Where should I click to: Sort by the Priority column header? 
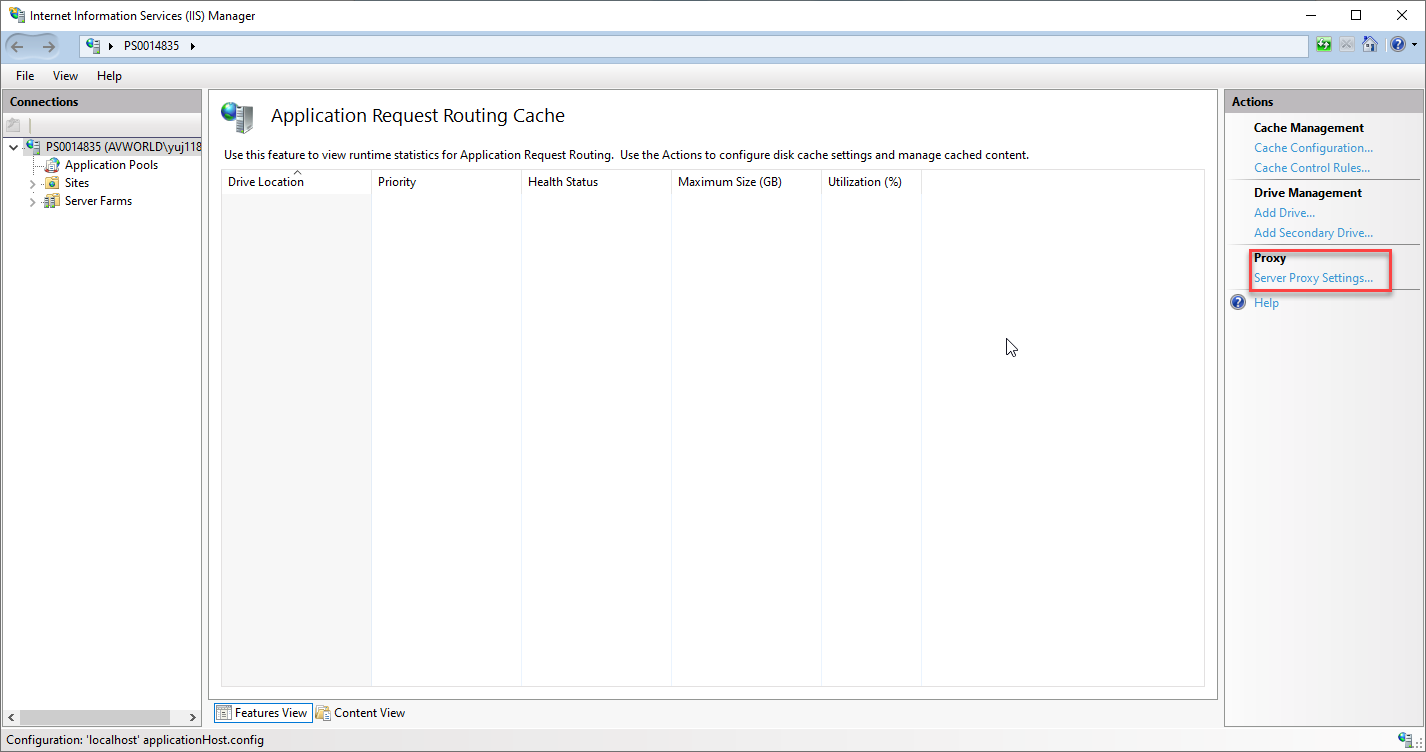tap(446, 182)
